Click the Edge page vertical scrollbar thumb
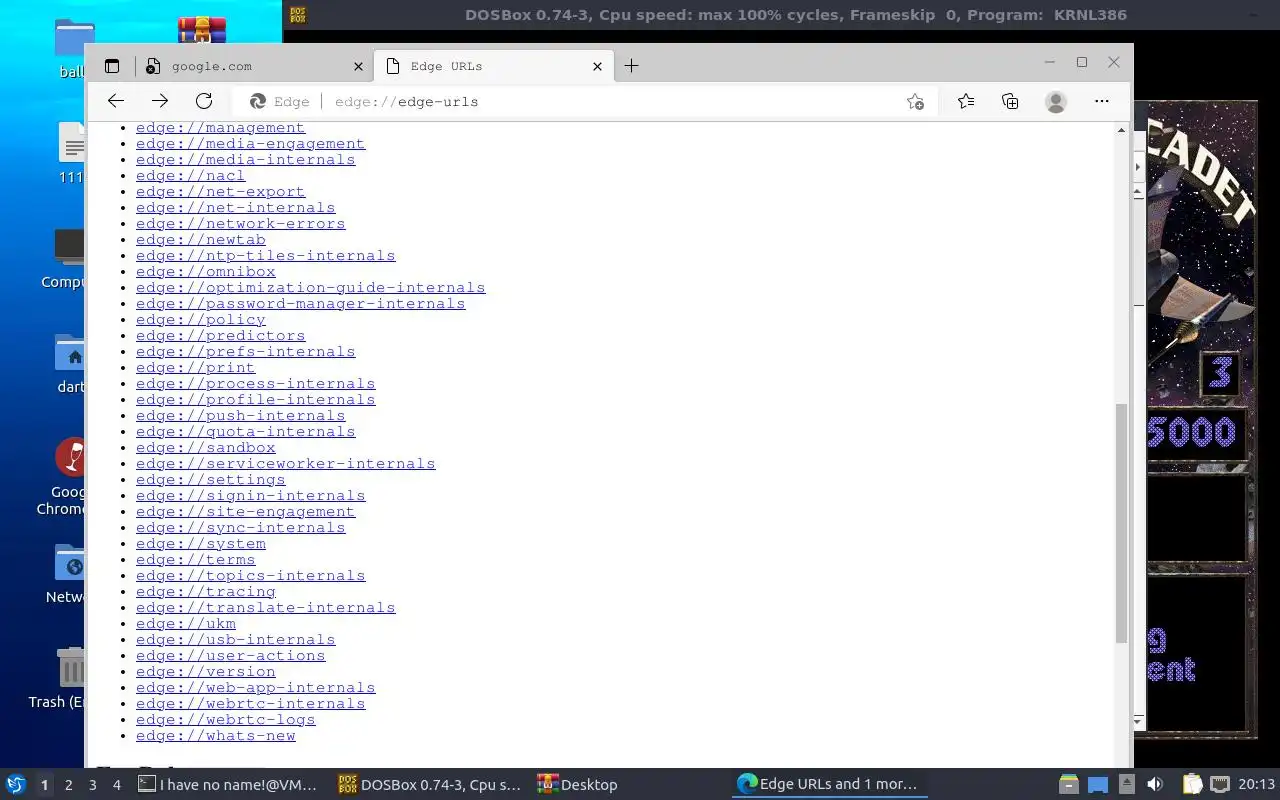The width and height of the screenshot is (1280, 800). [x=1121, y=523]
